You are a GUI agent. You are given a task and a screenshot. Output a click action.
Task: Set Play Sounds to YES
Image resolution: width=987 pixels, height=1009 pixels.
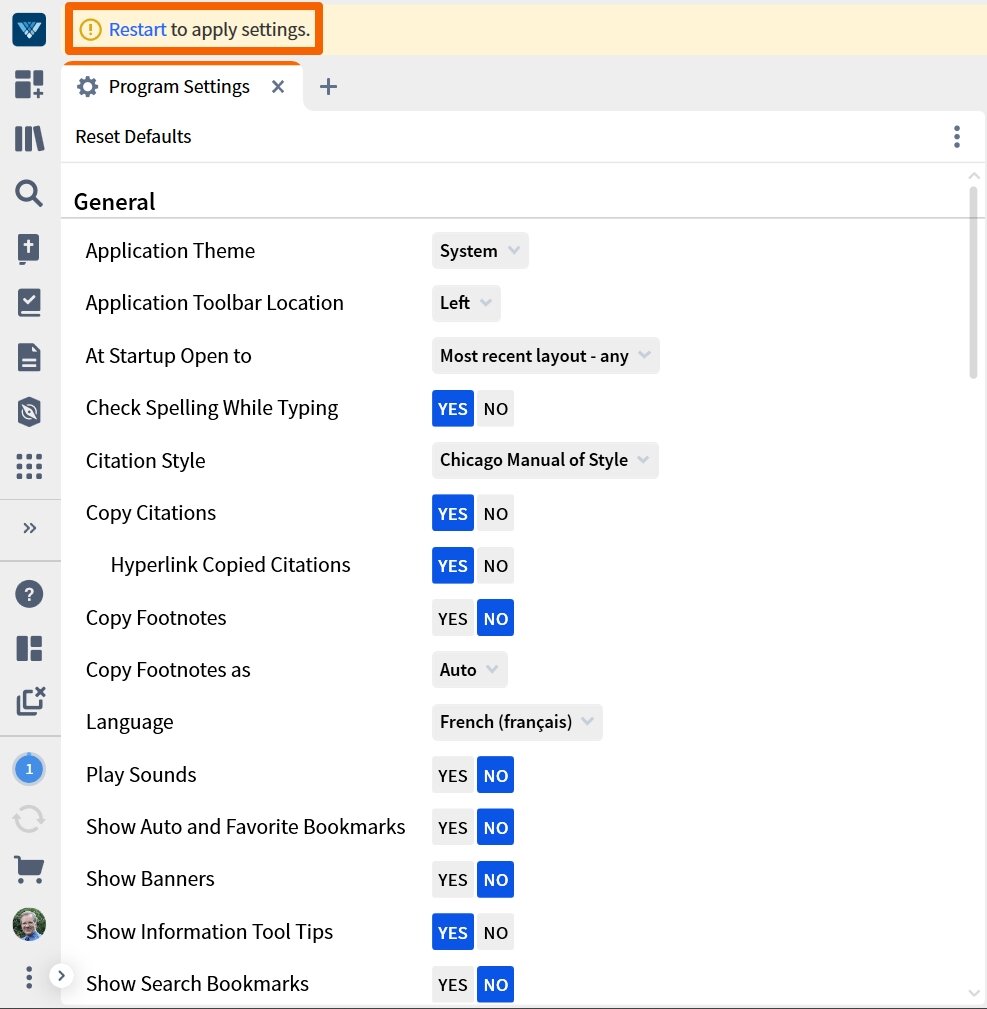point(453,775)
